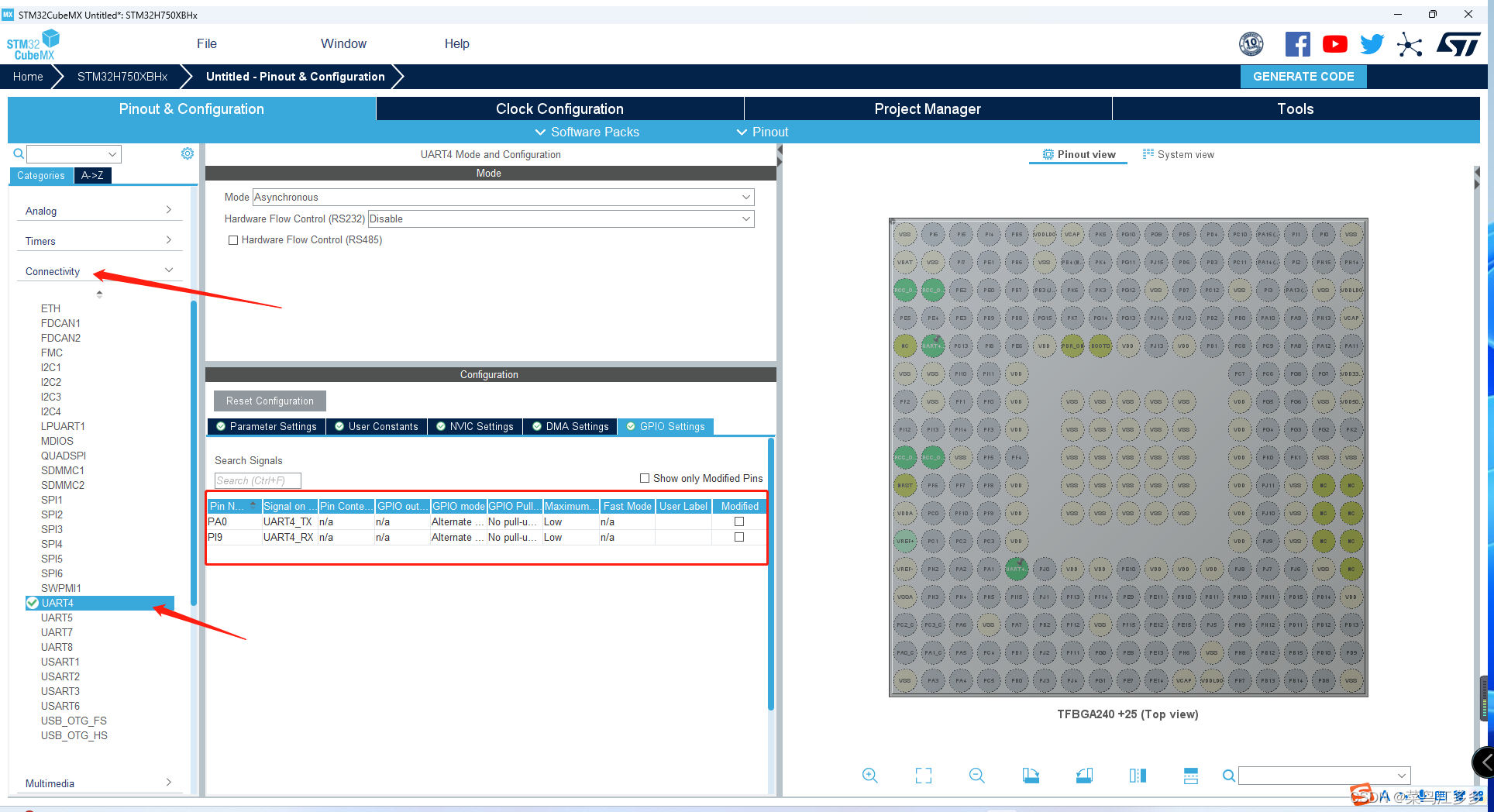The width and height of the screenshot is (1494, 812).
Task: Enable Show only Modified Pins
Action: click(645, 478)
